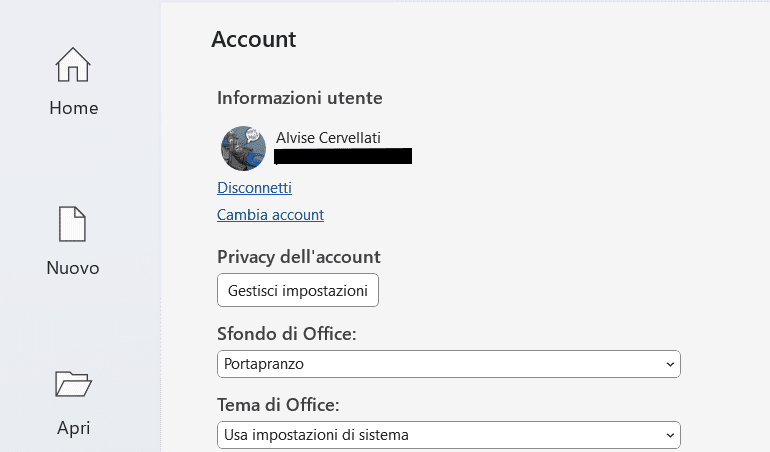Click the Nuovo blank page icon
The image size is (770, 452).
[x=73, y=225]
